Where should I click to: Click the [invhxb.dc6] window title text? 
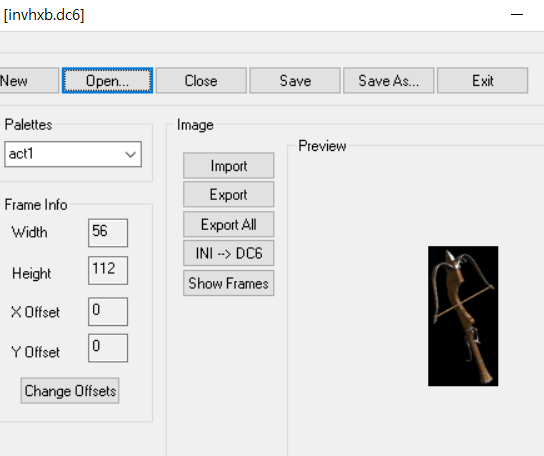coord(44,15)
